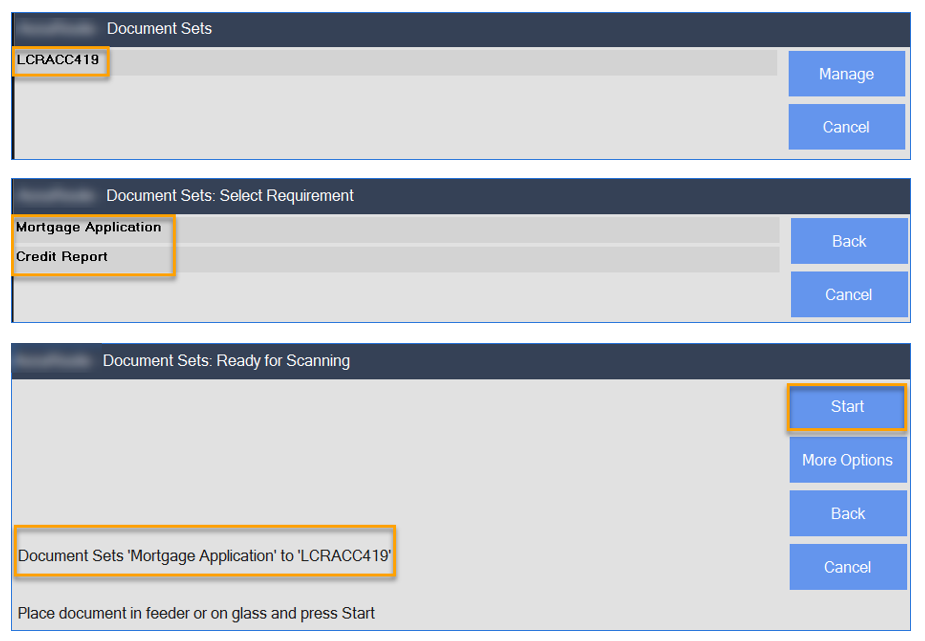Go Back from the Ready for Scanning panel
This screenshot has height=641, width=925.
[x=848, y=514]
